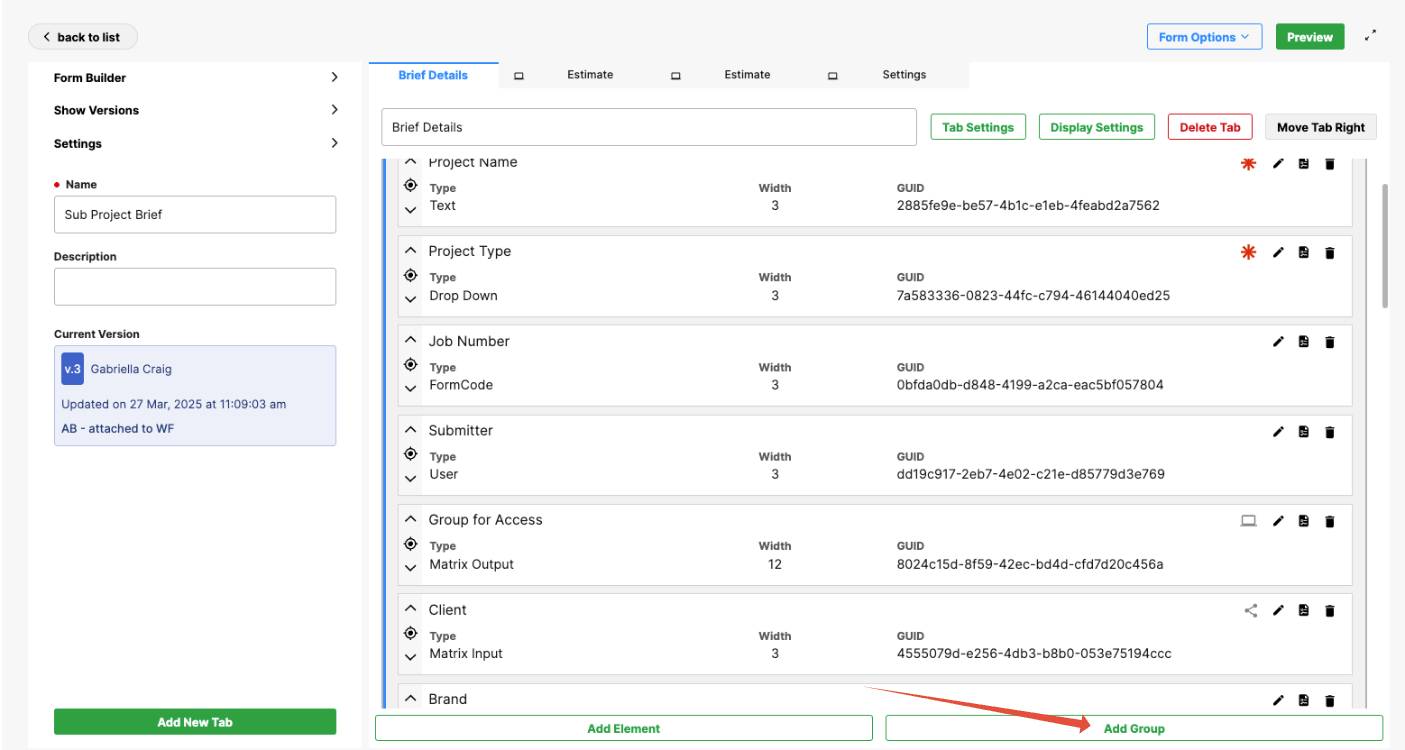Open the second Estimate tab
Image resolution: width=1405 pixels, height=750 pixels.
747,75
